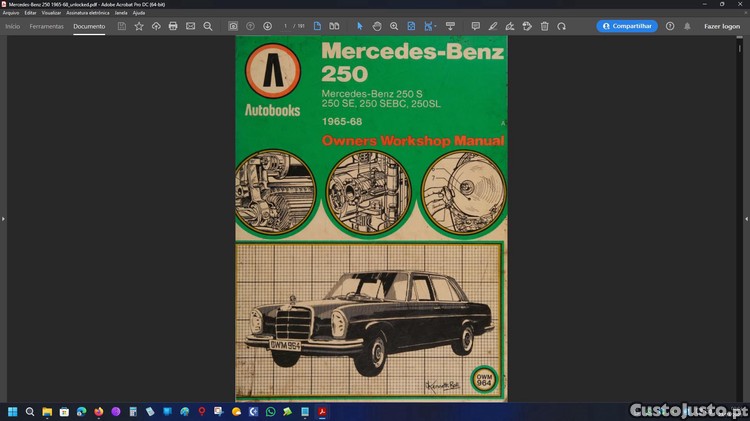The height and width of the screenshot is (421, 750).
Task: Expand the left navigation pane
Action: pos(3,218)
